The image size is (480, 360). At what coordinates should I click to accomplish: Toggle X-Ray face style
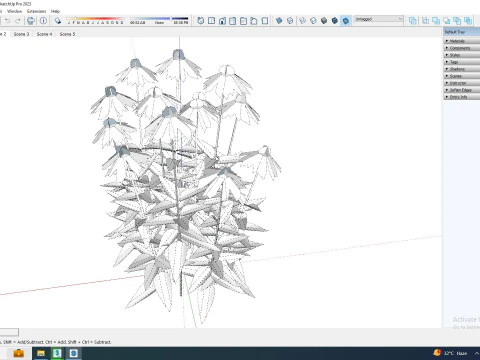tap(279, 21)
